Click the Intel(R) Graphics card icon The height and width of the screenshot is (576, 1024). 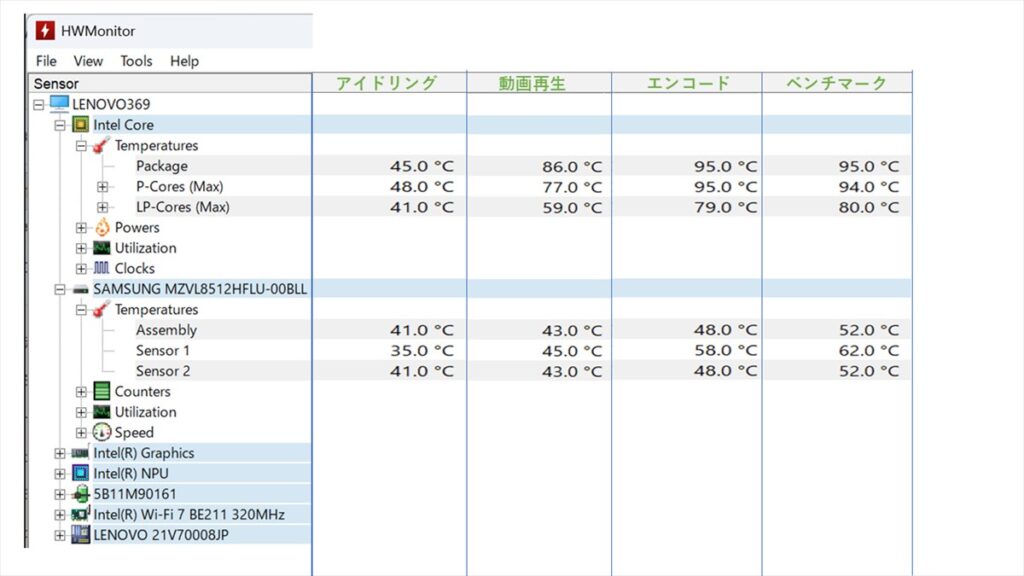[80, 453]
